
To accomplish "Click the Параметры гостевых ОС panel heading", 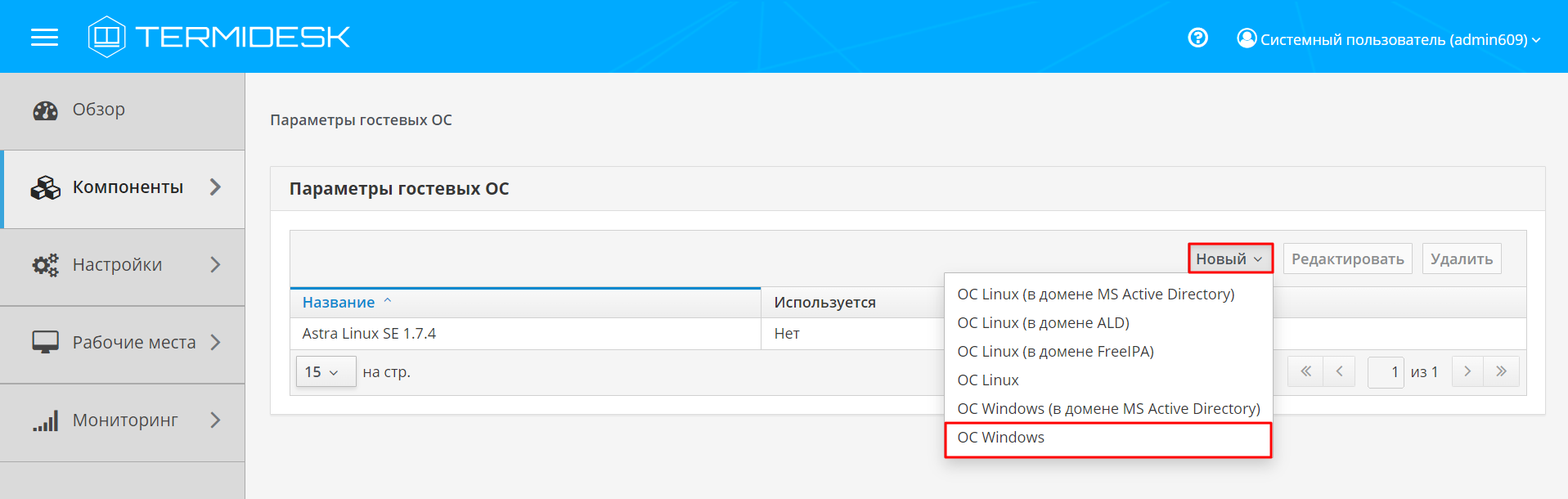I will point(399,189).
